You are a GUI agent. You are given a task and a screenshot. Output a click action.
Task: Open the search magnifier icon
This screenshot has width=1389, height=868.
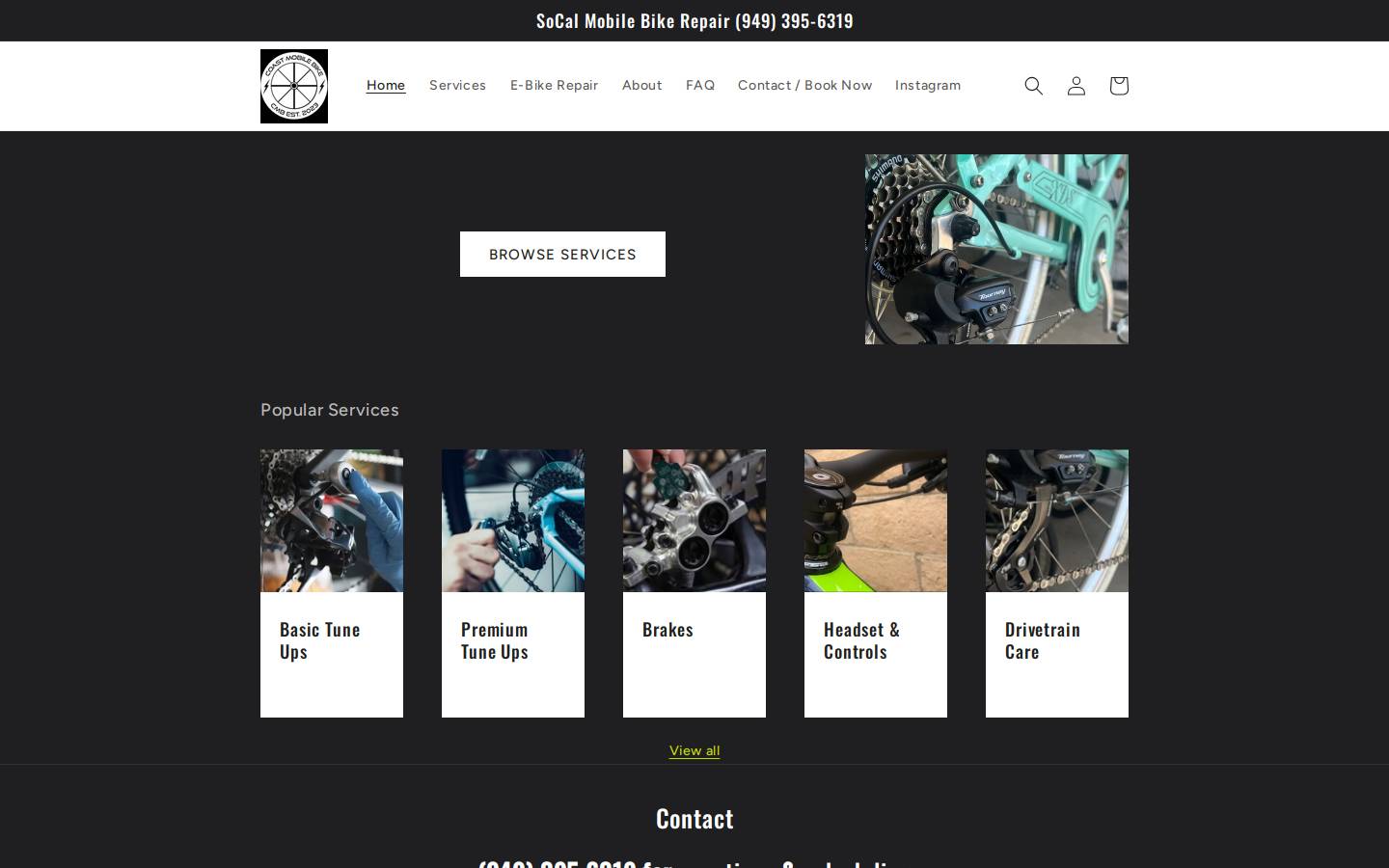tap(1033, 86)
